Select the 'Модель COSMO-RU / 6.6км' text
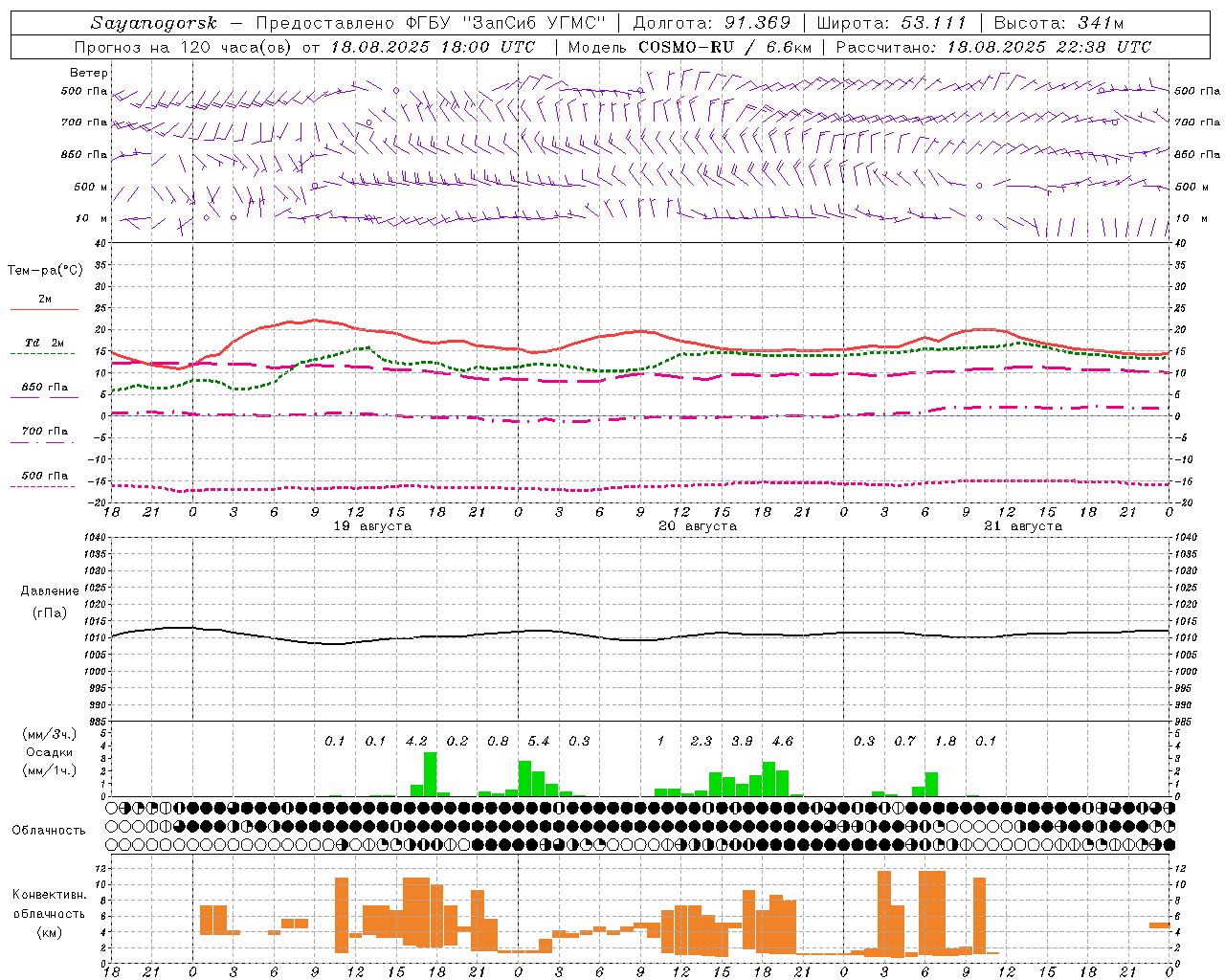This screenshot has height=980, width=1225. pyautogui.click(x=690, y=47)
